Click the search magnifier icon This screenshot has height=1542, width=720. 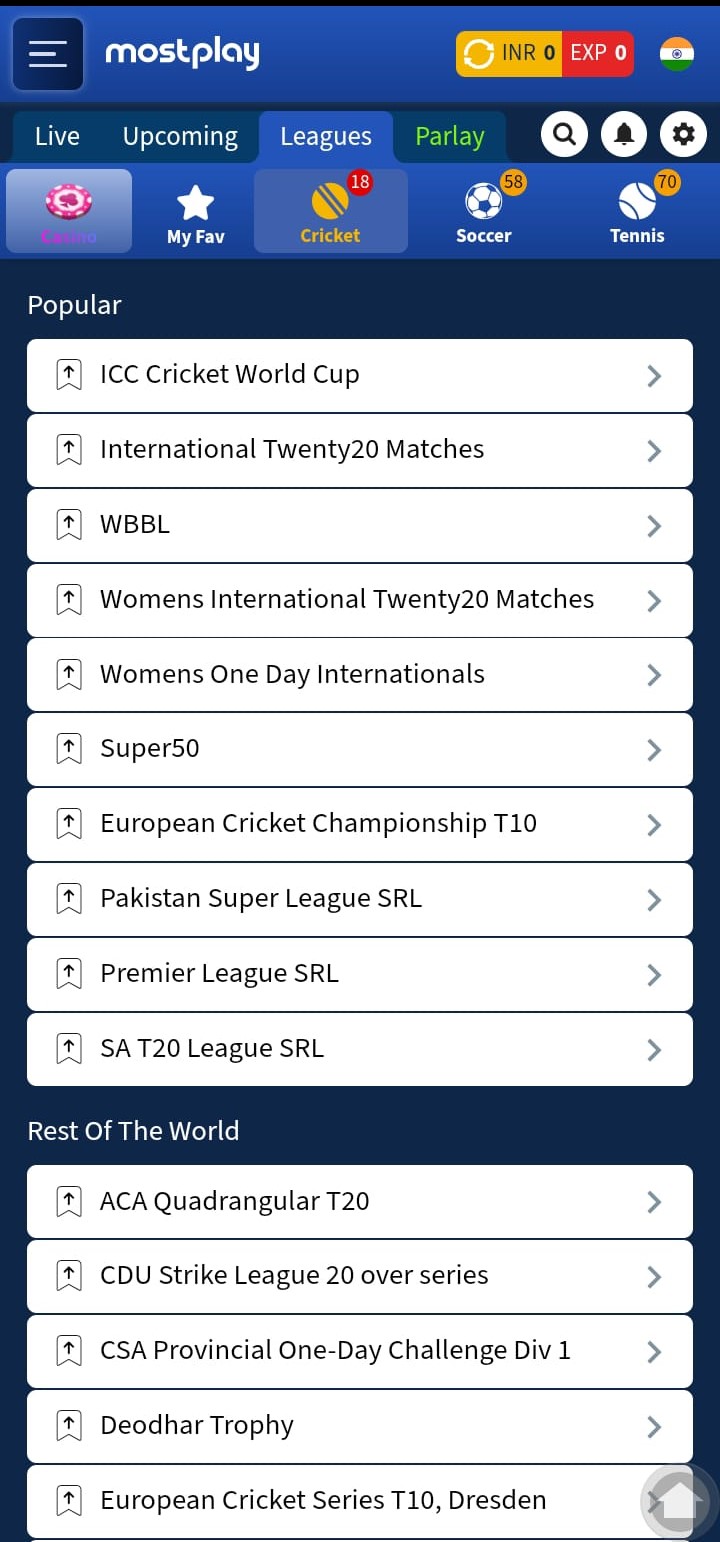tap(564, 134)
